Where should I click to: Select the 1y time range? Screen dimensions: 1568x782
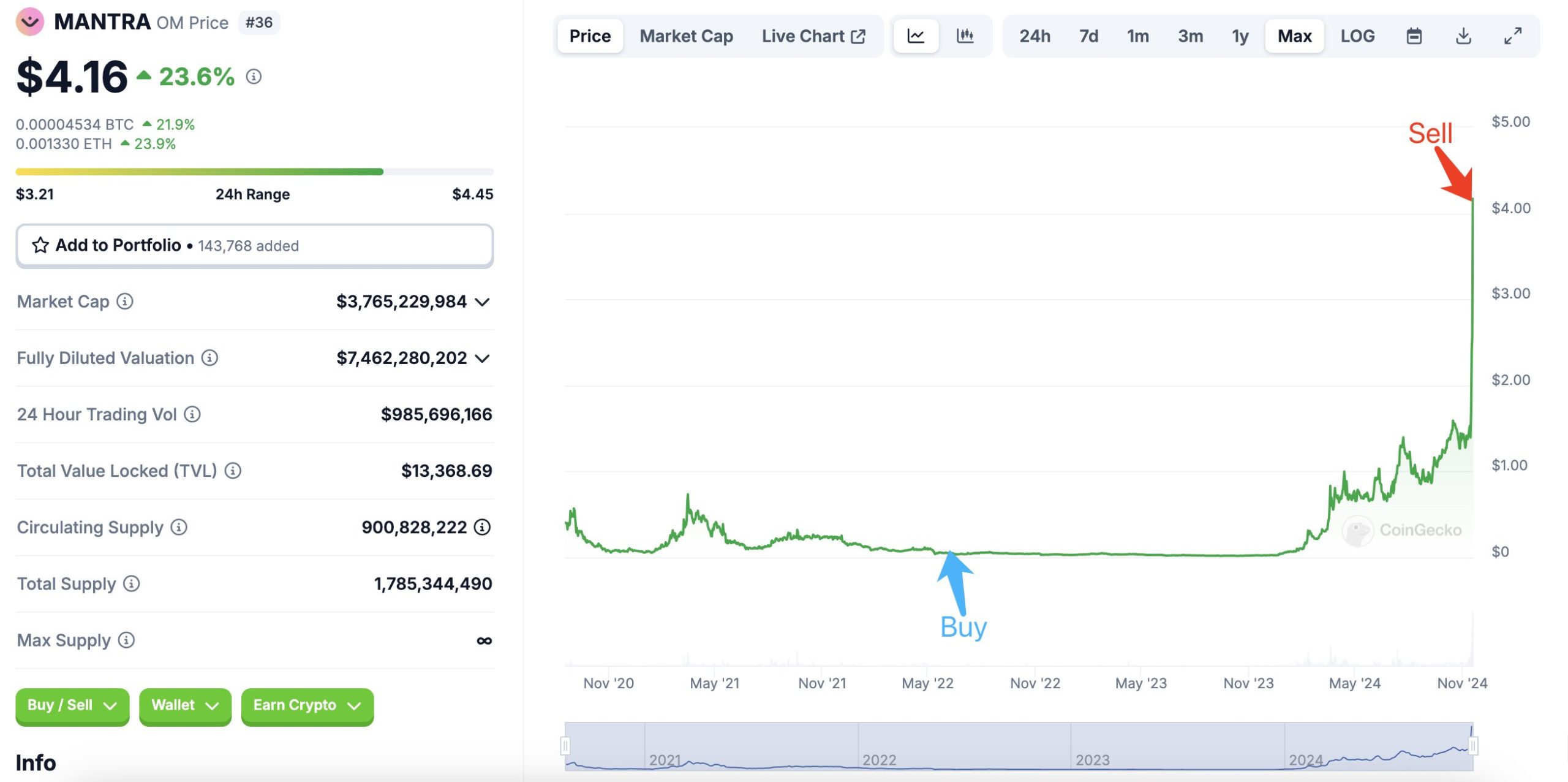[1240, 36]
